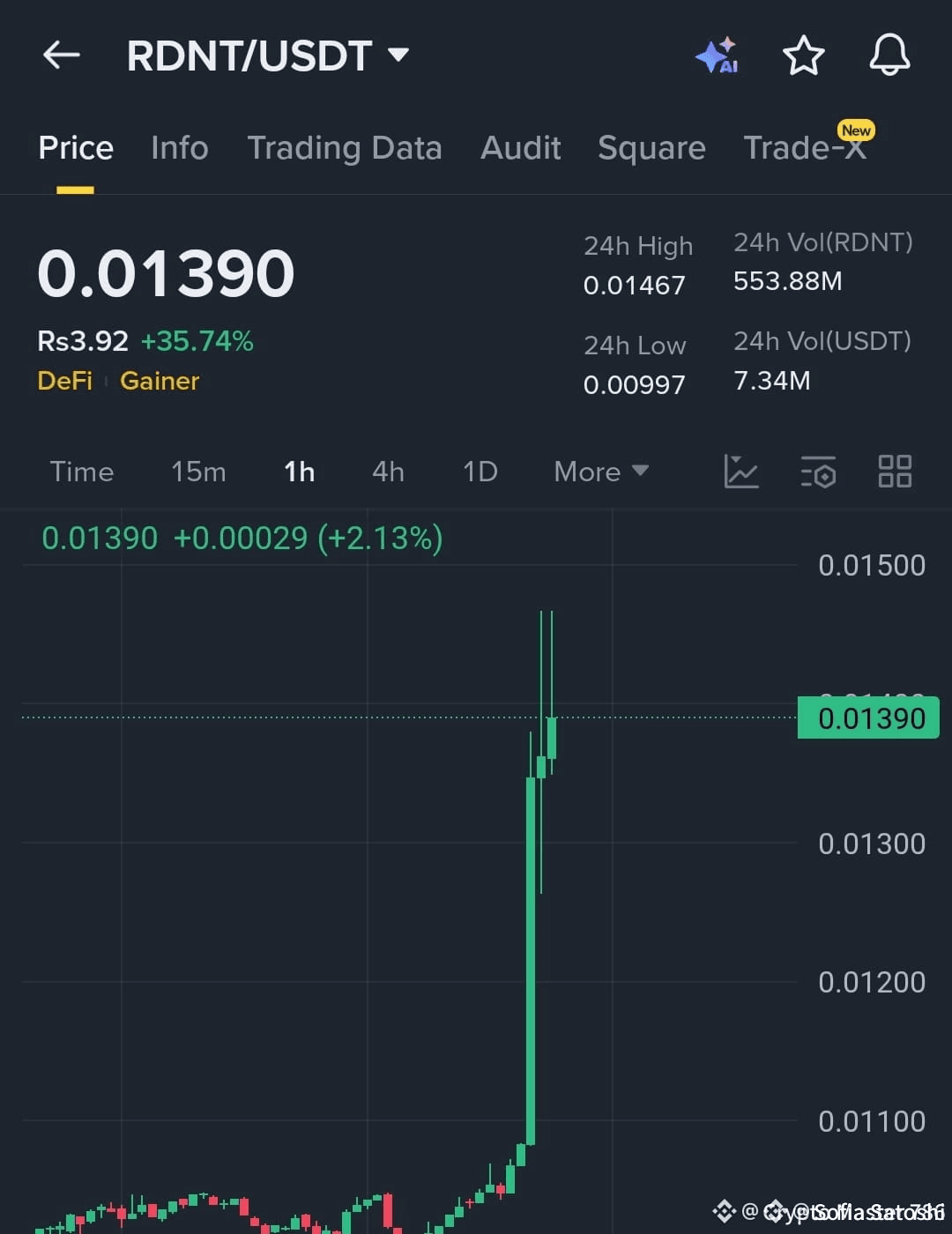Tap the 24h High value 0.01467
The height and width of the screenshot is (1234, 952).
635,286
